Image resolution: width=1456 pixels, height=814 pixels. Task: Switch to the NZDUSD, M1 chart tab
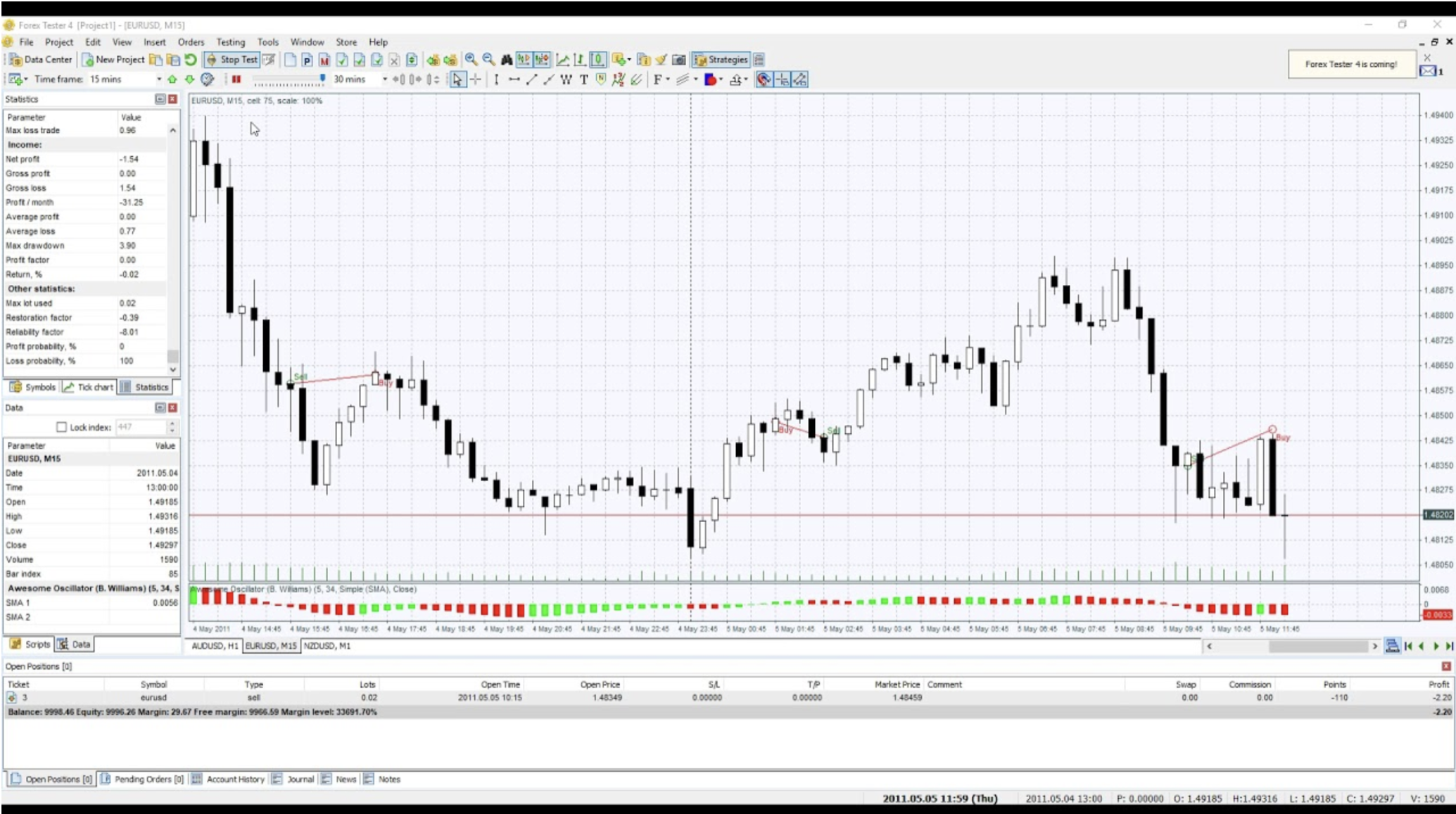[327, 647]
